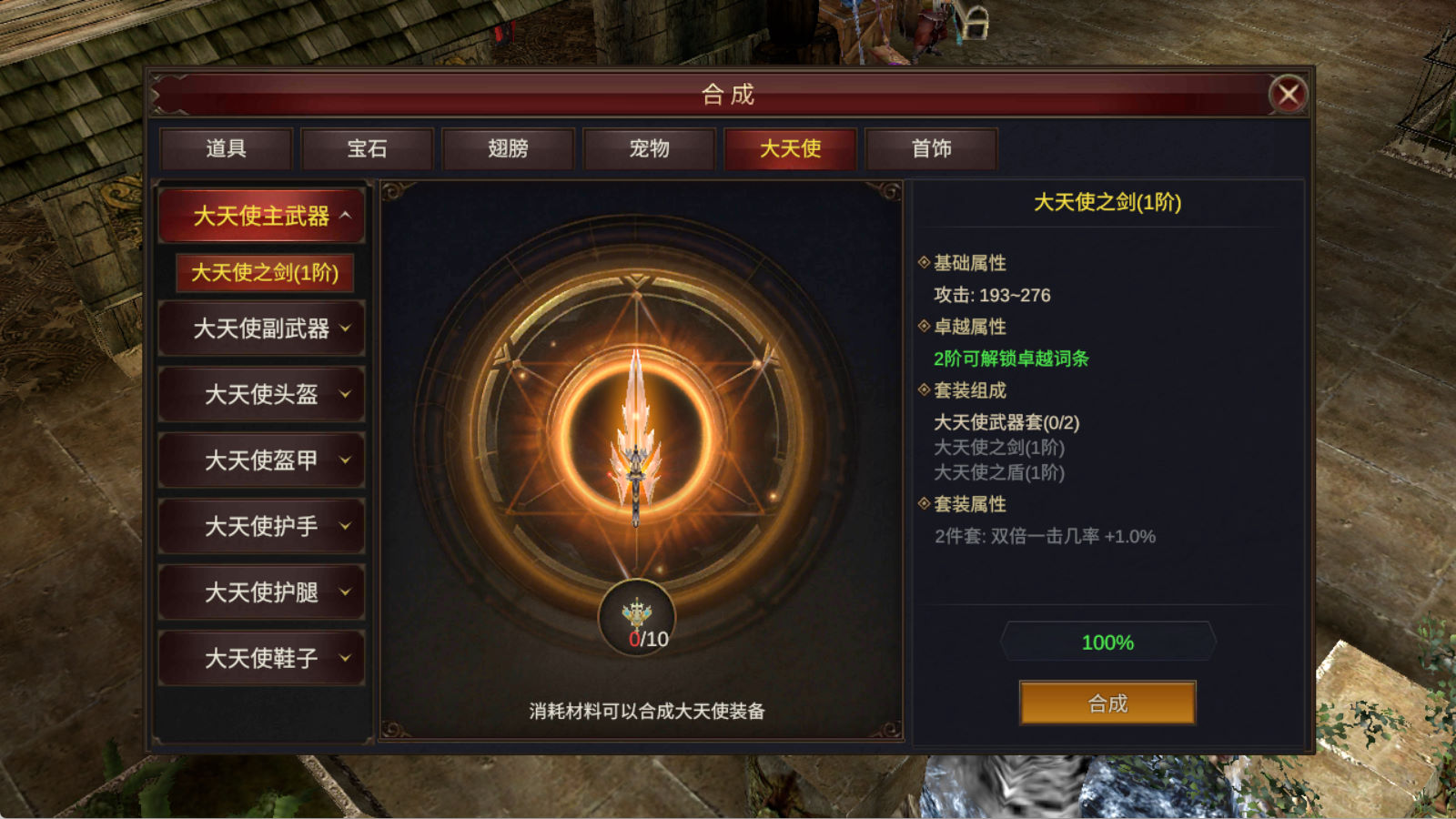1456x819 pixels.
Task: Go to the 首饰 tab
Action: click(x=931, y=148)
